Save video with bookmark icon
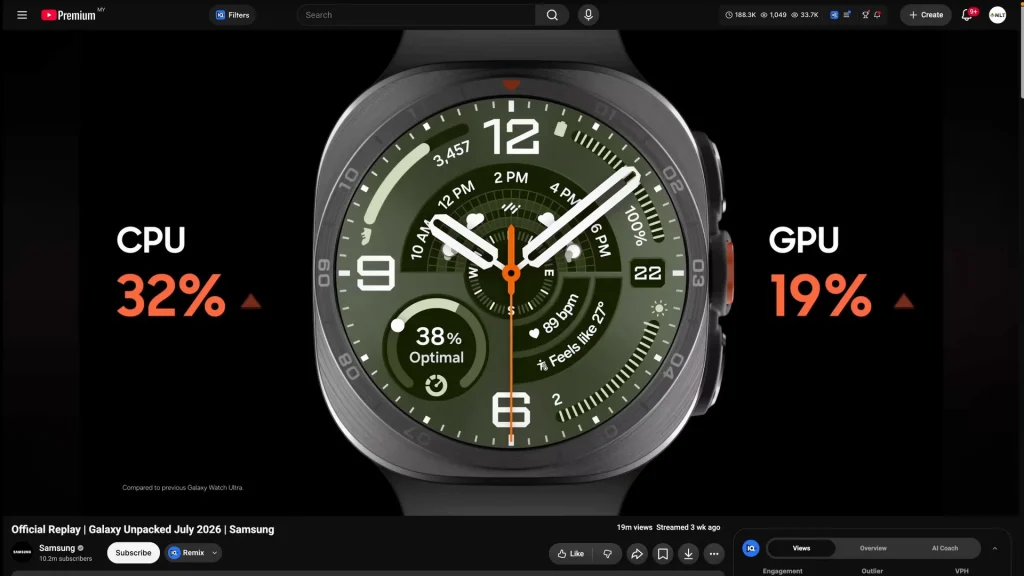This screenshot has height=576, width=1024. pyautogui.click(x=662, y=554)
